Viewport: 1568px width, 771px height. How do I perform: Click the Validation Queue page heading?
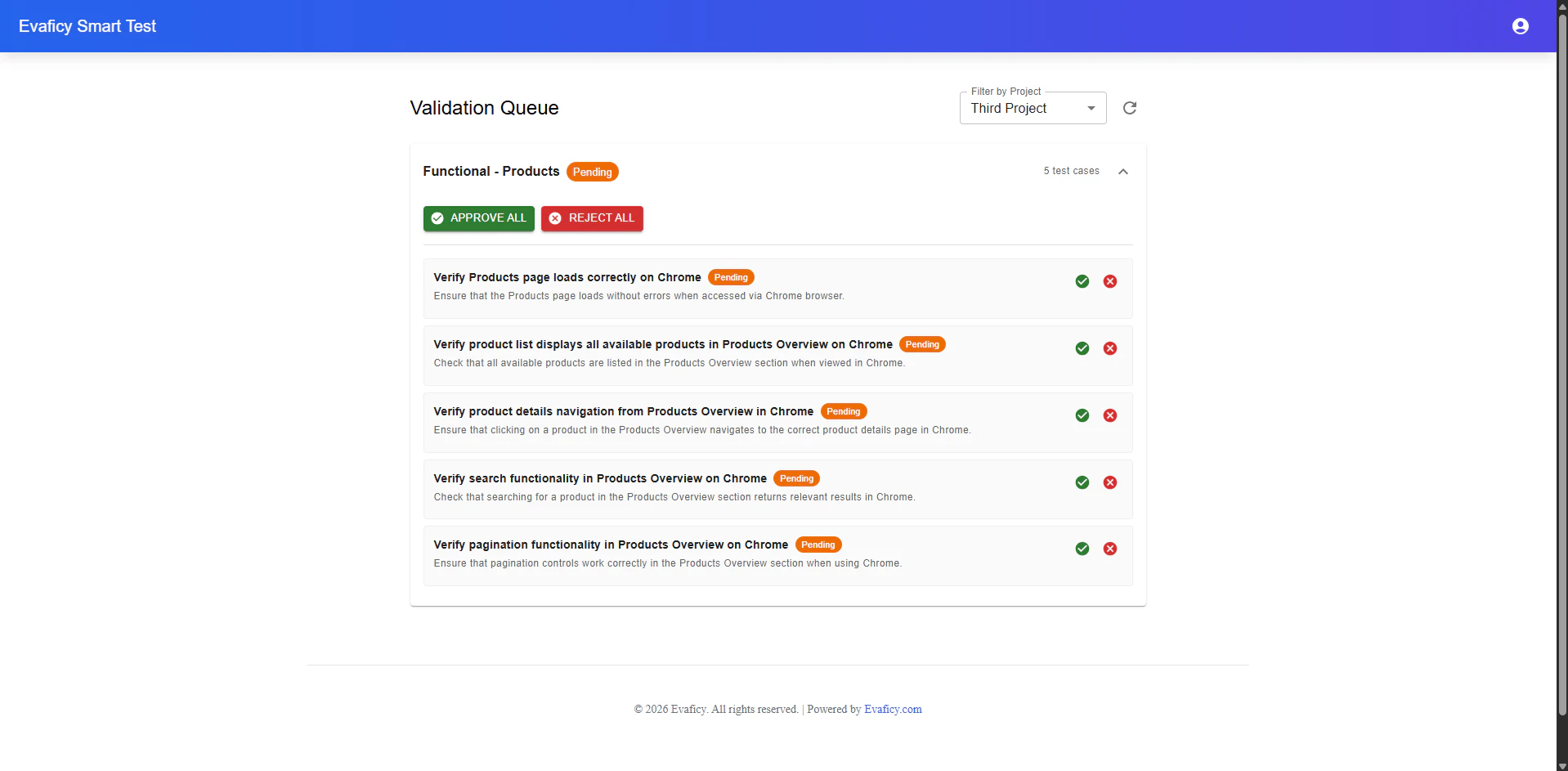coord(484,108)
